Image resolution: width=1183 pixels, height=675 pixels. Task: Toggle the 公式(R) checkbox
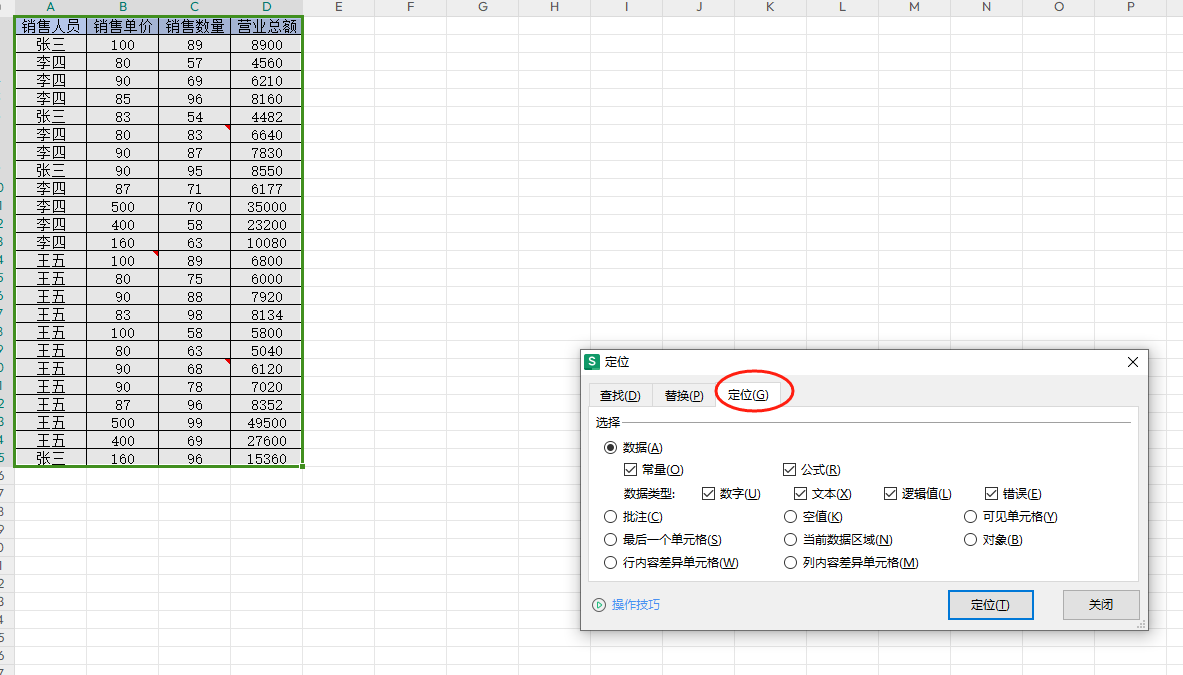(789, 469)
